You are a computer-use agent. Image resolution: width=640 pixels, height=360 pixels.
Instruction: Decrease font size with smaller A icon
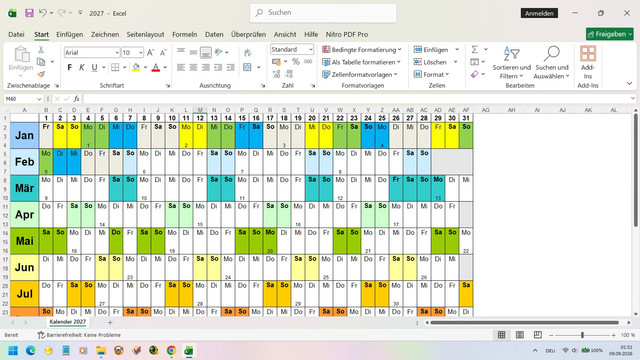[163, 53]
